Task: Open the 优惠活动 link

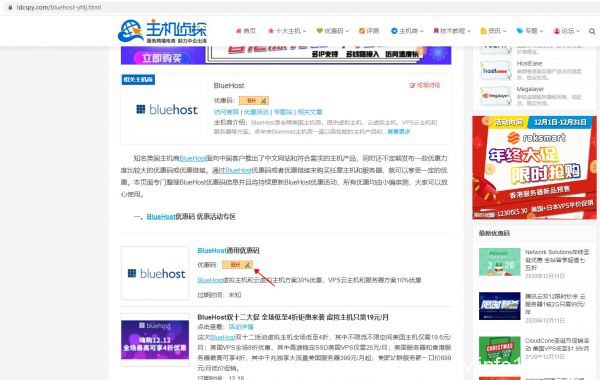Action: (256, 112)
